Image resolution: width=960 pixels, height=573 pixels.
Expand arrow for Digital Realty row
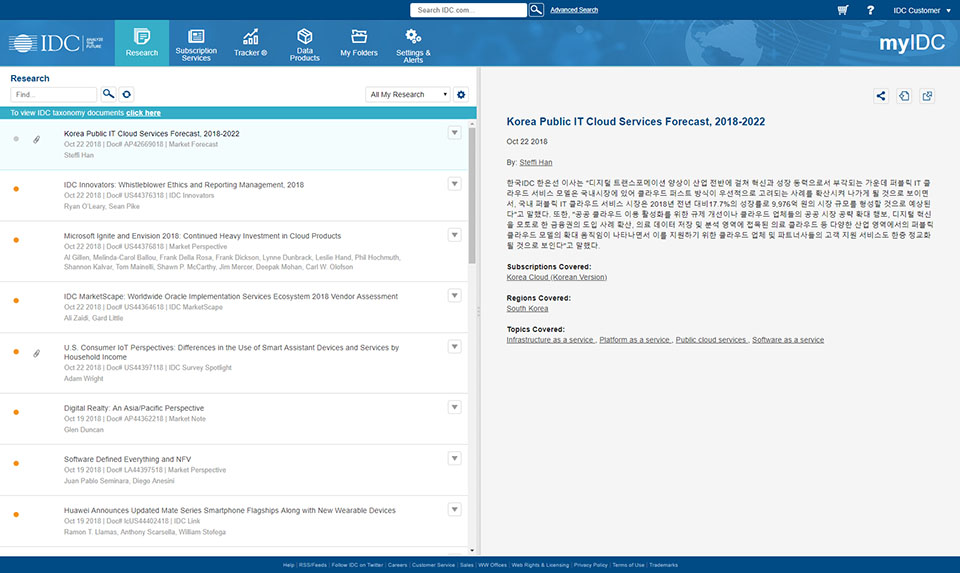tap(454, 407)
